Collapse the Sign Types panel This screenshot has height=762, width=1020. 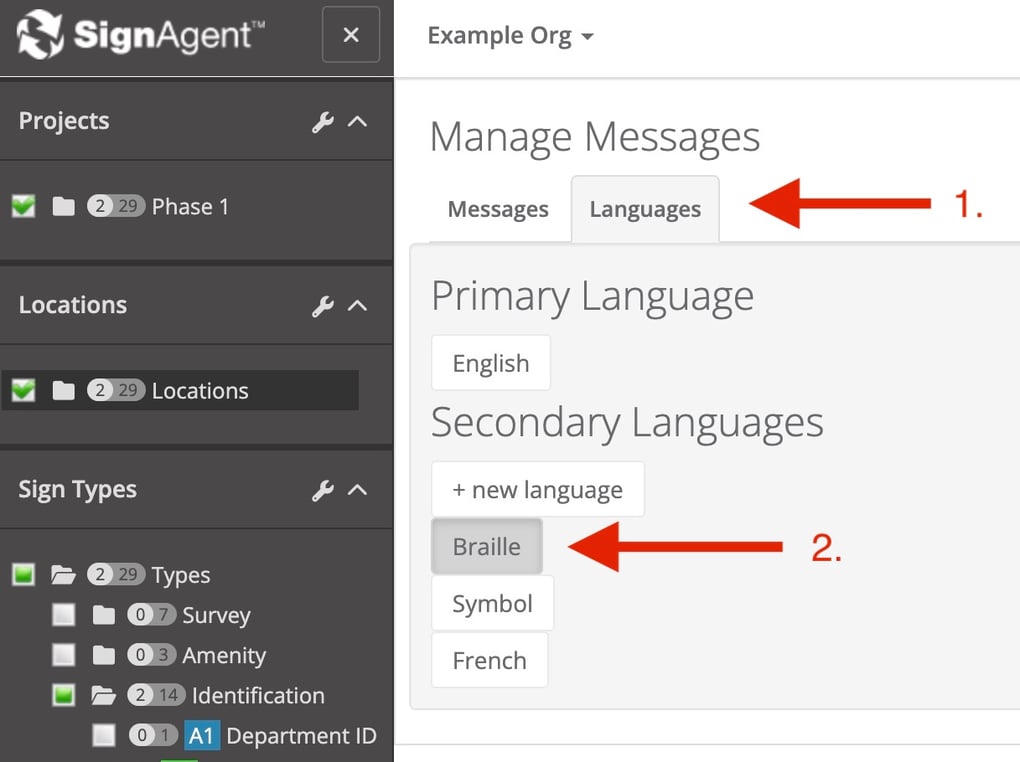pyautogui.click(x=357, y=490)
